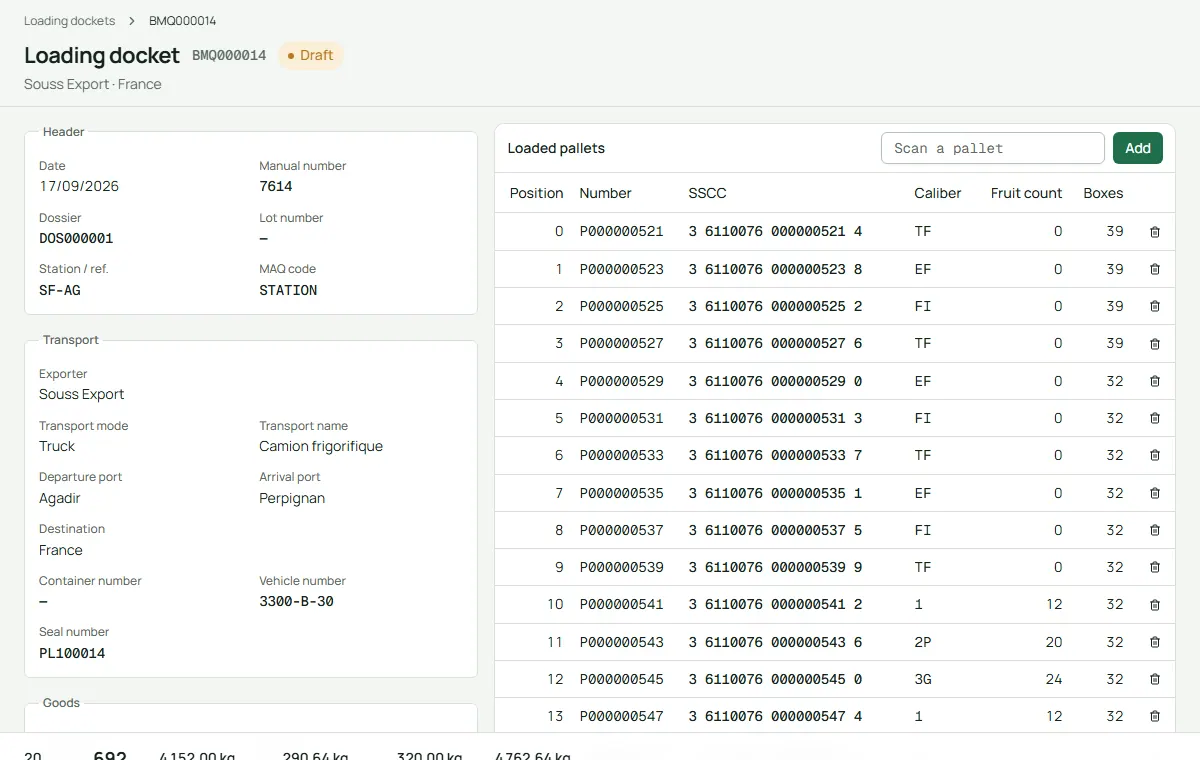Click the Caliber column header
This screenshot has height=760, width=1200.
click(x=938, y=193)
